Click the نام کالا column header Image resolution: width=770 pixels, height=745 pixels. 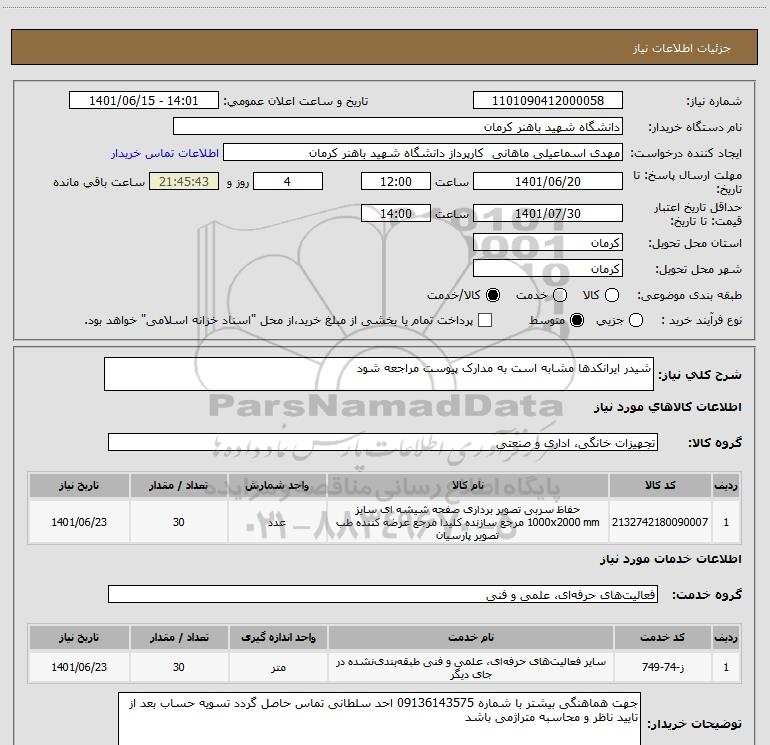point(468,485)
